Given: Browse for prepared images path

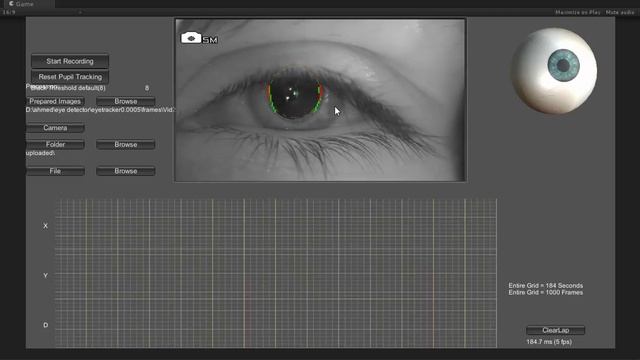Looking at the screenshot, I should [x=126, y=101].
